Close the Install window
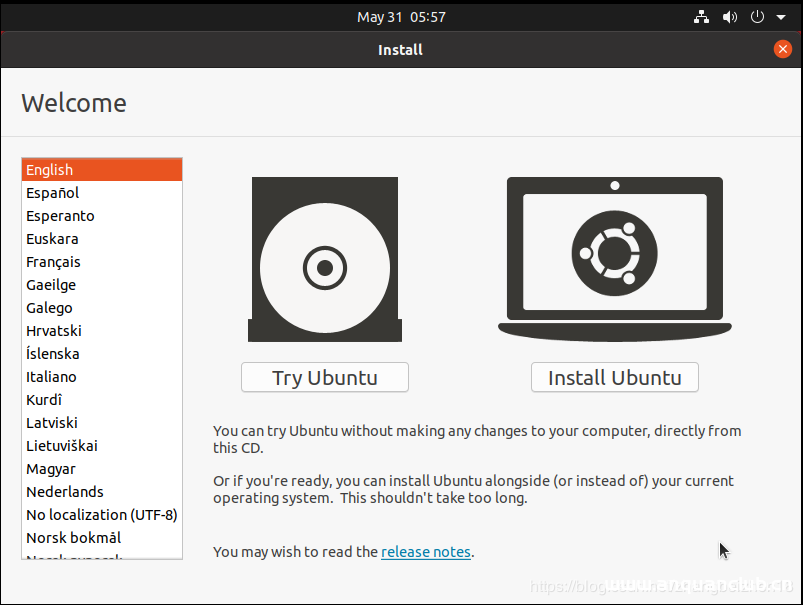803x605 pixels. [x=781, y=48]
